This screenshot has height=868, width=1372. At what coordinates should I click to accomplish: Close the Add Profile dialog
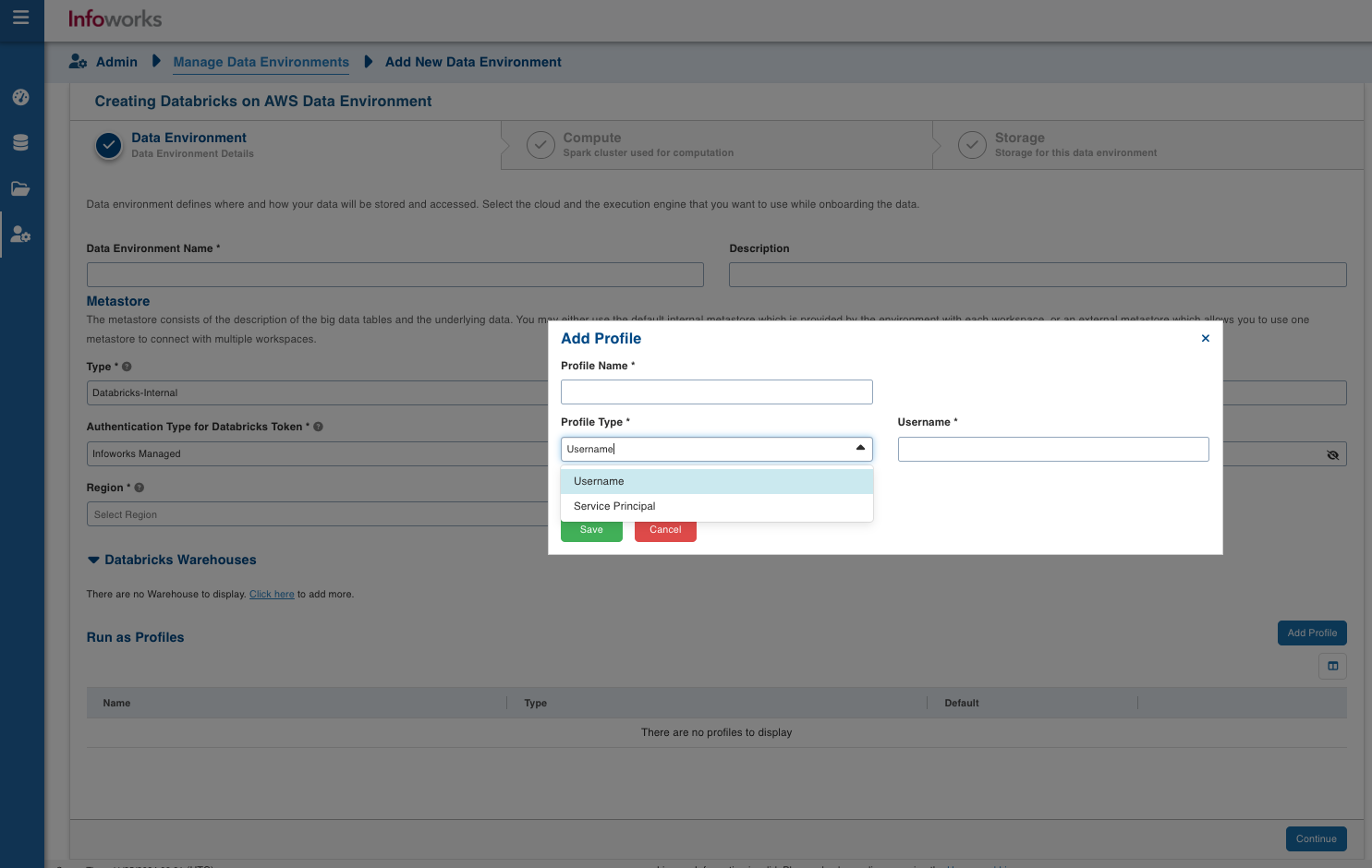pyautogui.click(x=1205, y=338)
